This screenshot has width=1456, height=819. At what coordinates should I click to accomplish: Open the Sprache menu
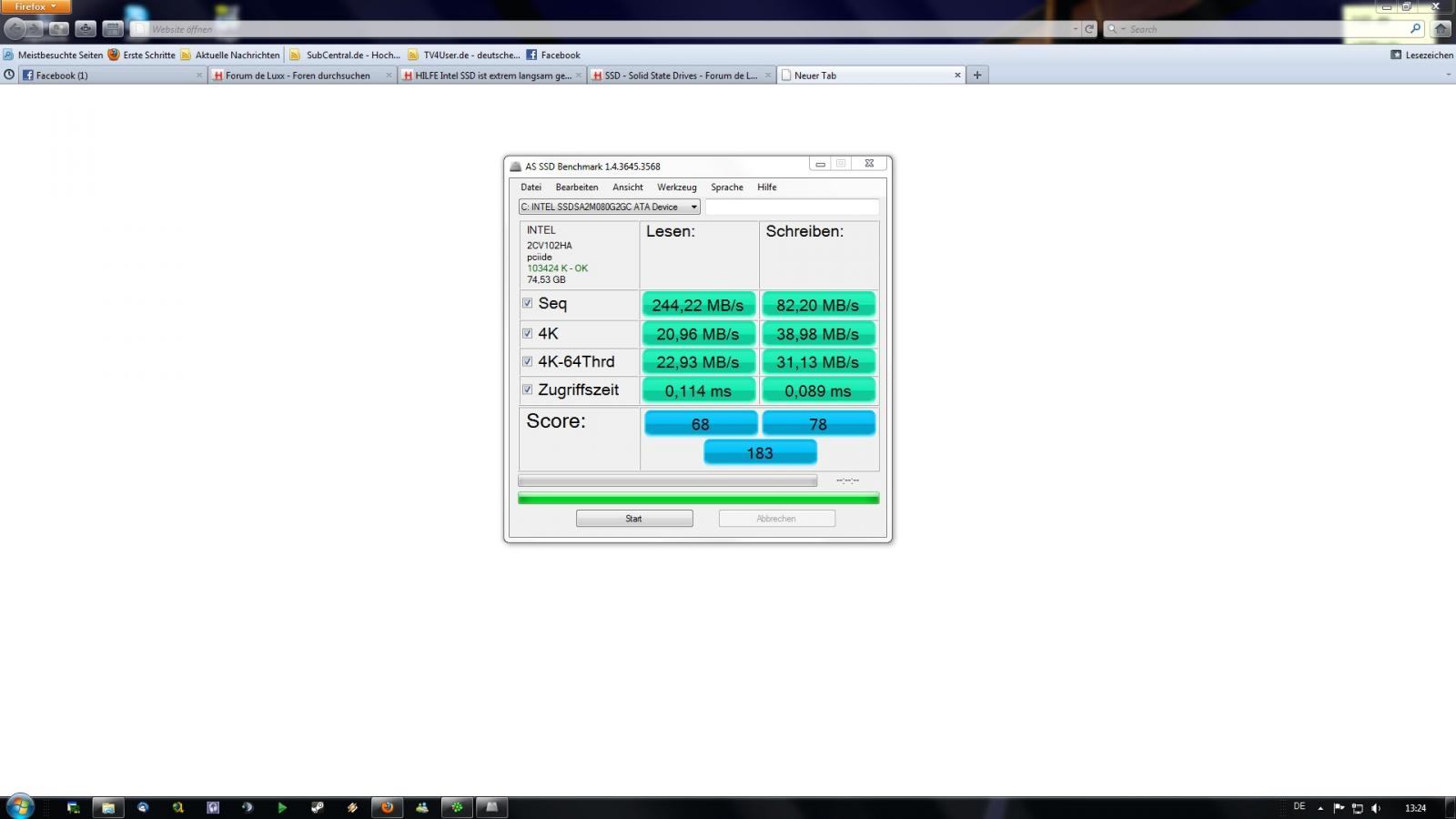[x=727, y=187]
